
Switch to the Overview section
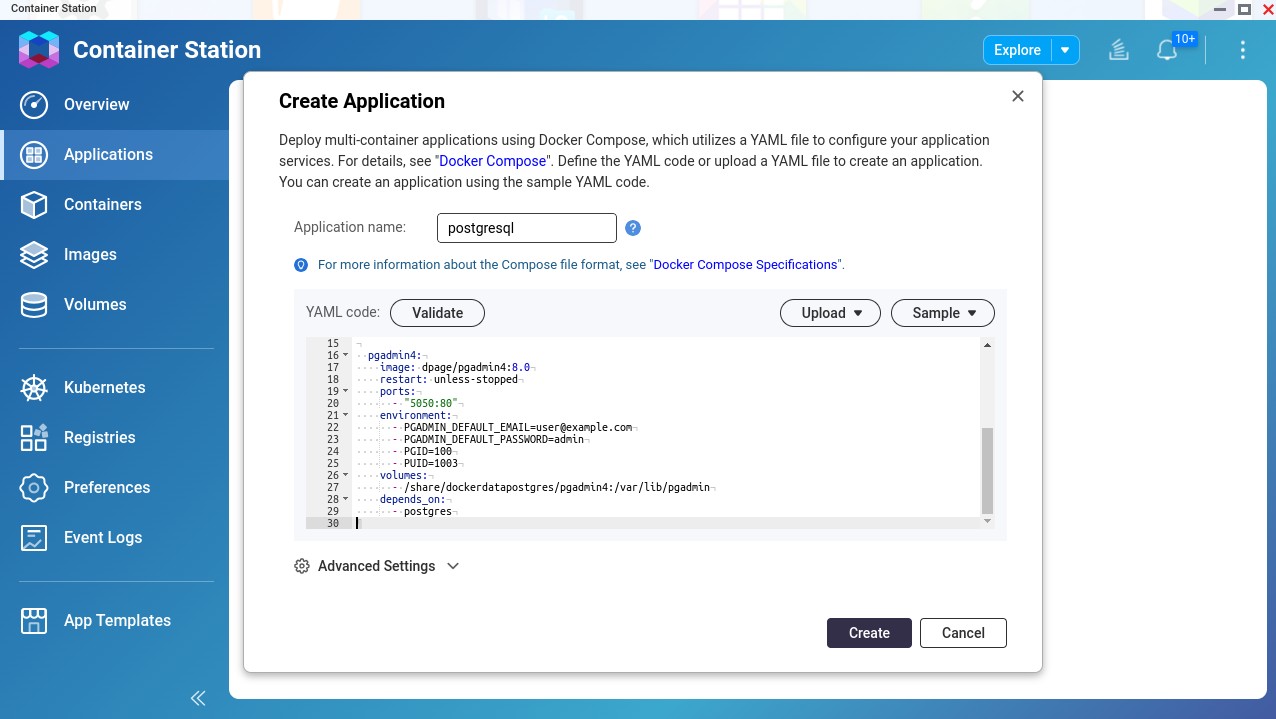96,104
